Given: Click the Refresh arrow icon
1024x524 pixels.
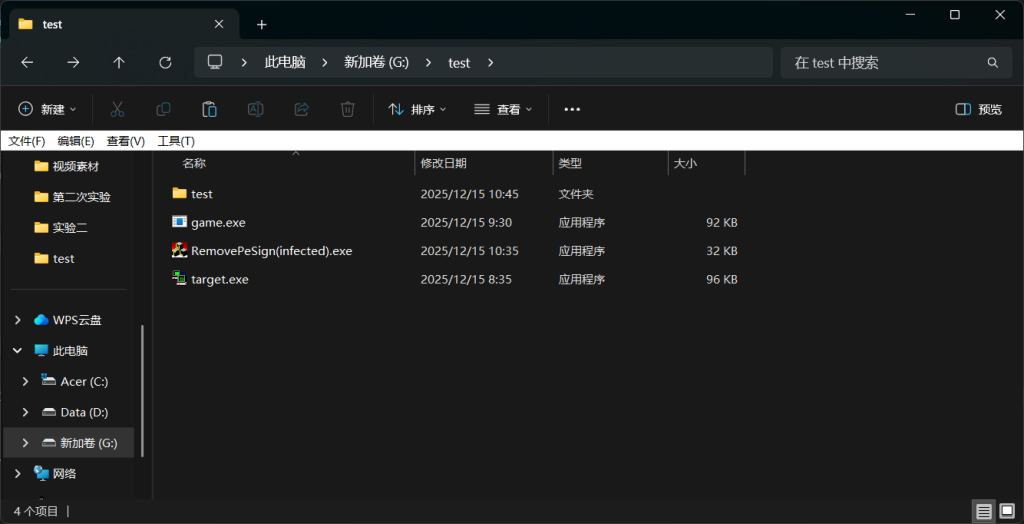Looking at the screenshot, I should 165,62.
